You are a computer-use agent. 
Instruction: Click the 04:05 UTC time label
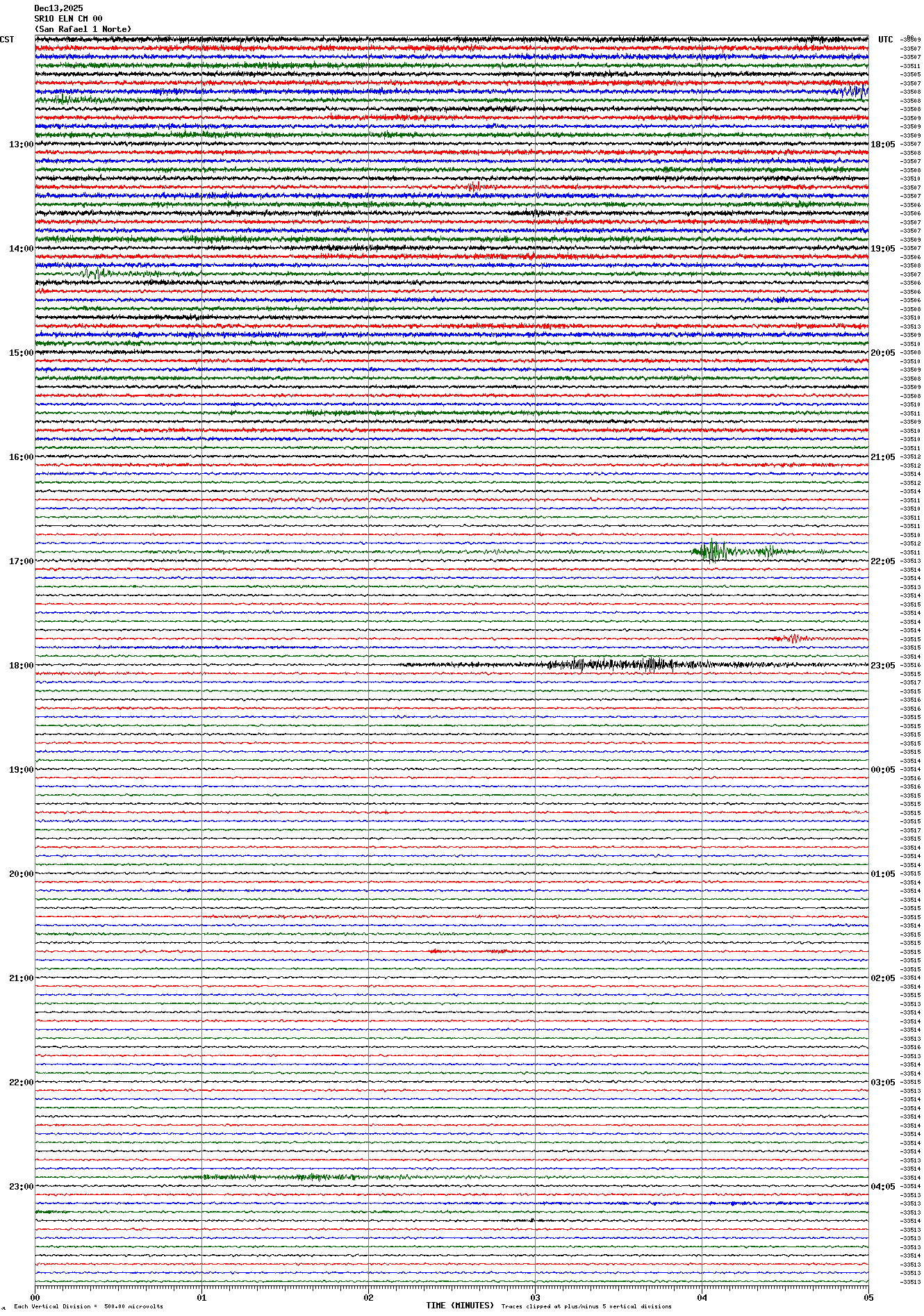pos(883,1187)
